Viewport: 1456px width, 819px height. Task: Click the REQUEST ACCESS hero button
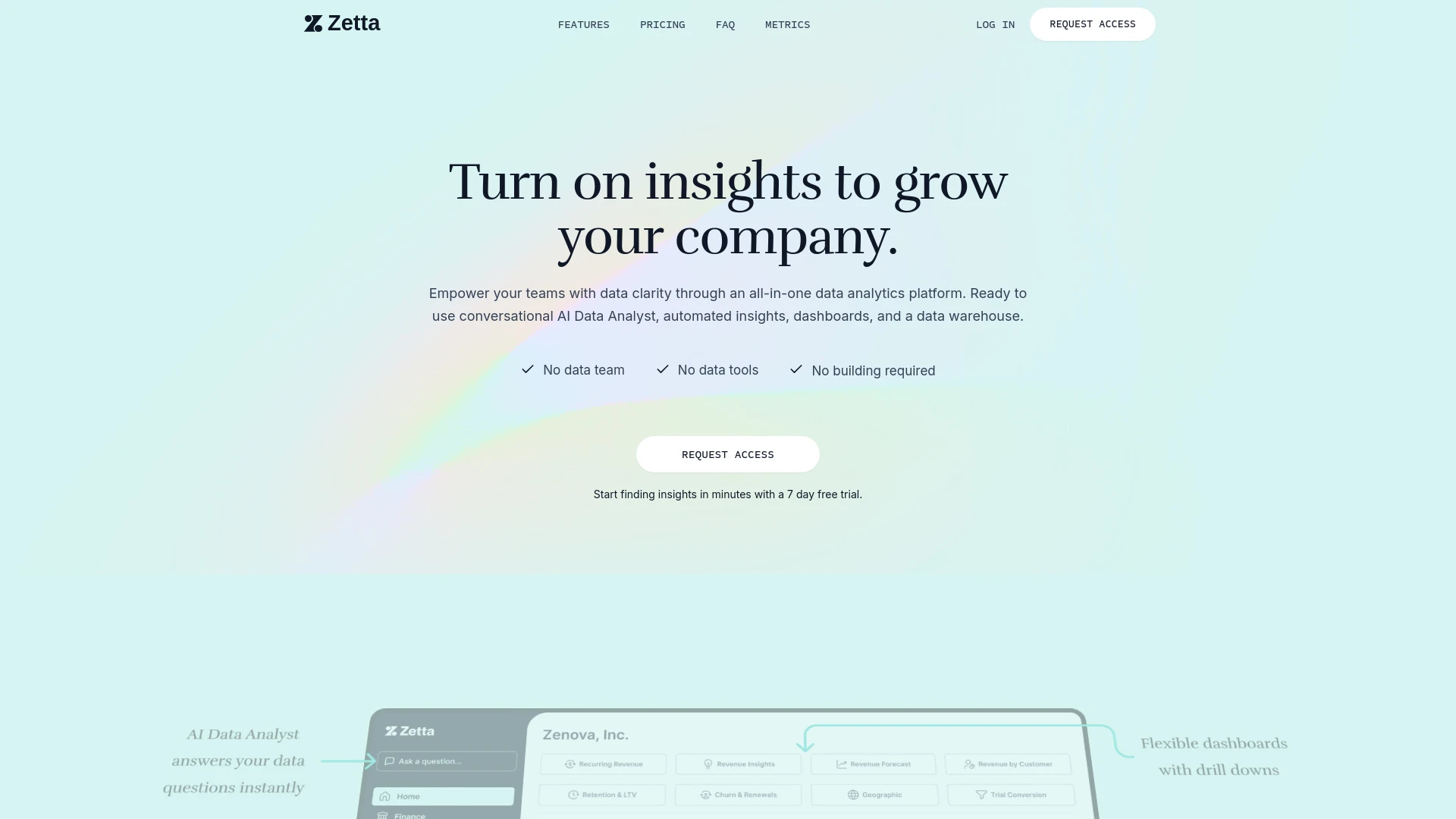[728, 454]
